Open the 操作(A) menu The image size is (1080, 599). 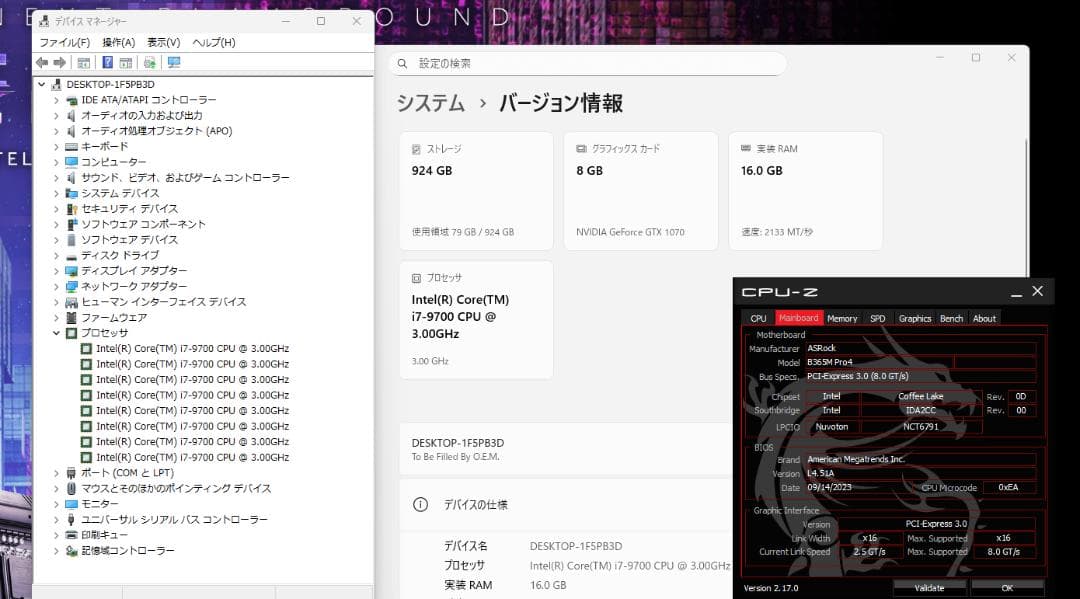click(118, 43)
